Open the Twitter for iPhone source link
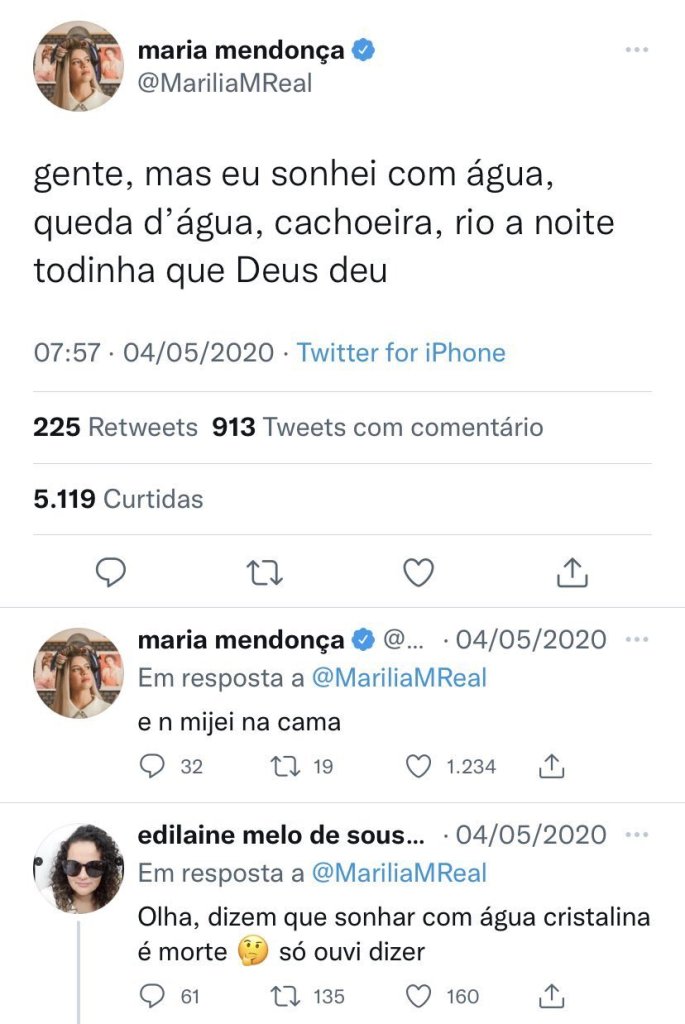 point(401,352)
